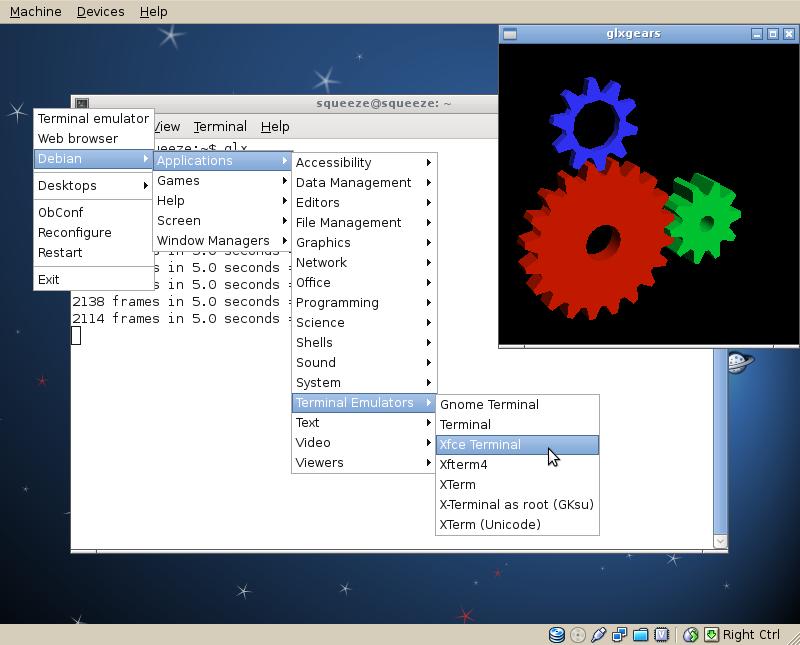Click the network adapters status icon
This screenshot has width=800, height=645.
(x=618, y=634)
